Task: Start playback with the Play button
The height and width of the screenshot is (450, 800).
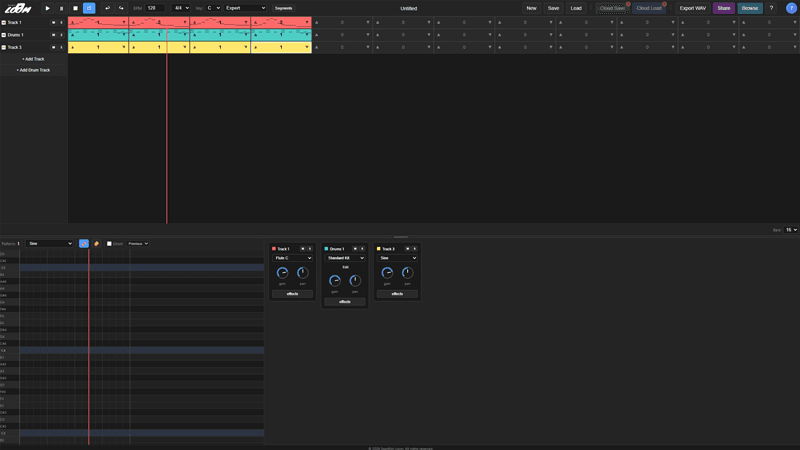Action: [x=47, y=8]
